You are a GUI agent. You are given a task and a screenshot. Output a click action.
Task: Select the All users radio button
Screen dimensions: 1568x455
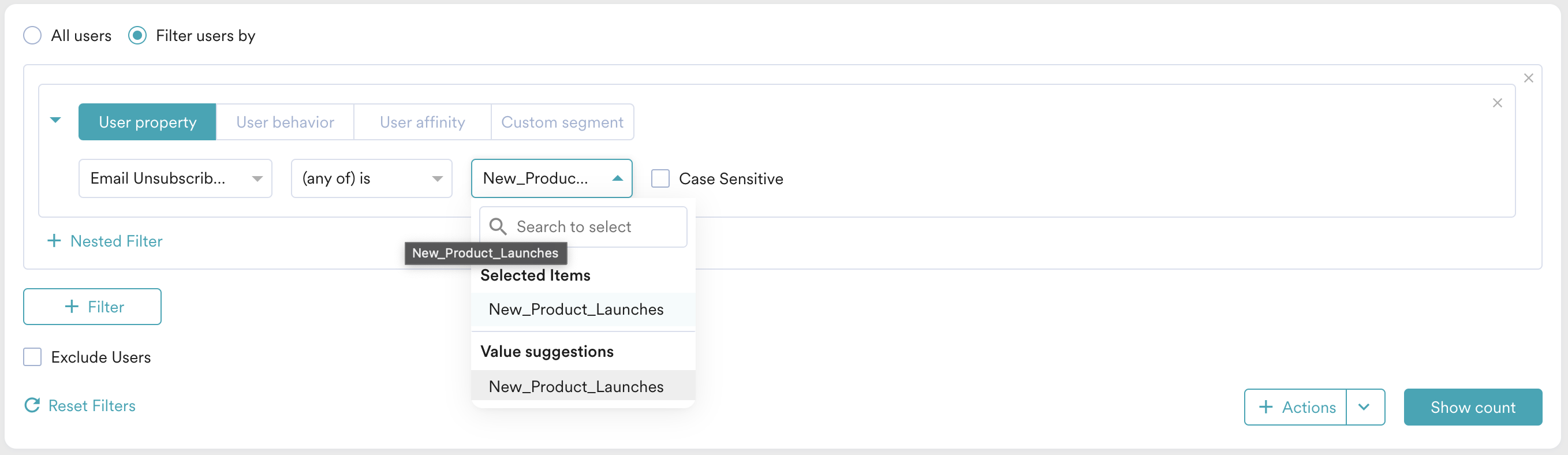[x=32, y=35]
